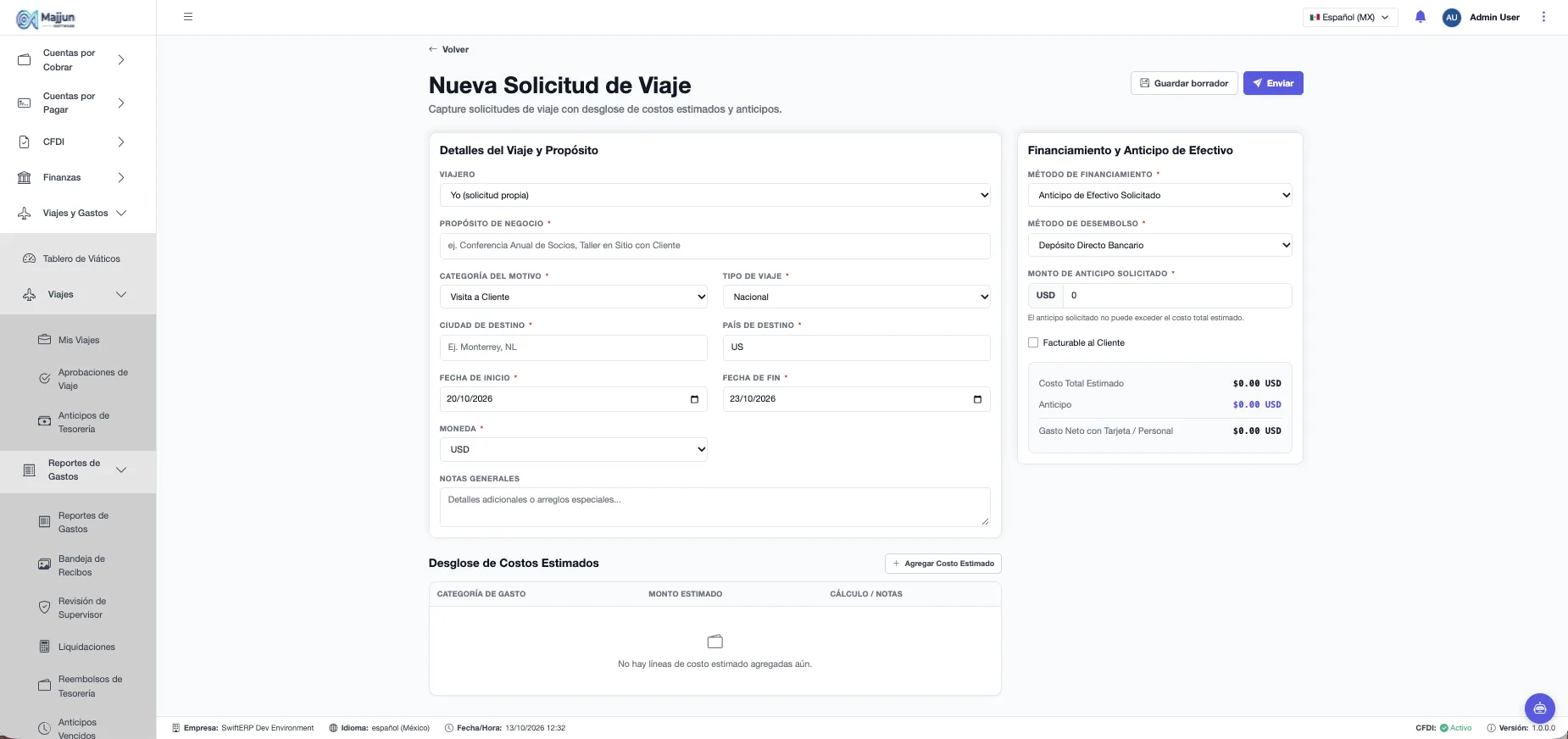The image size is (1568, 739).
Task: Click the Anticipos de Tesorería icon
Action: 44,422
